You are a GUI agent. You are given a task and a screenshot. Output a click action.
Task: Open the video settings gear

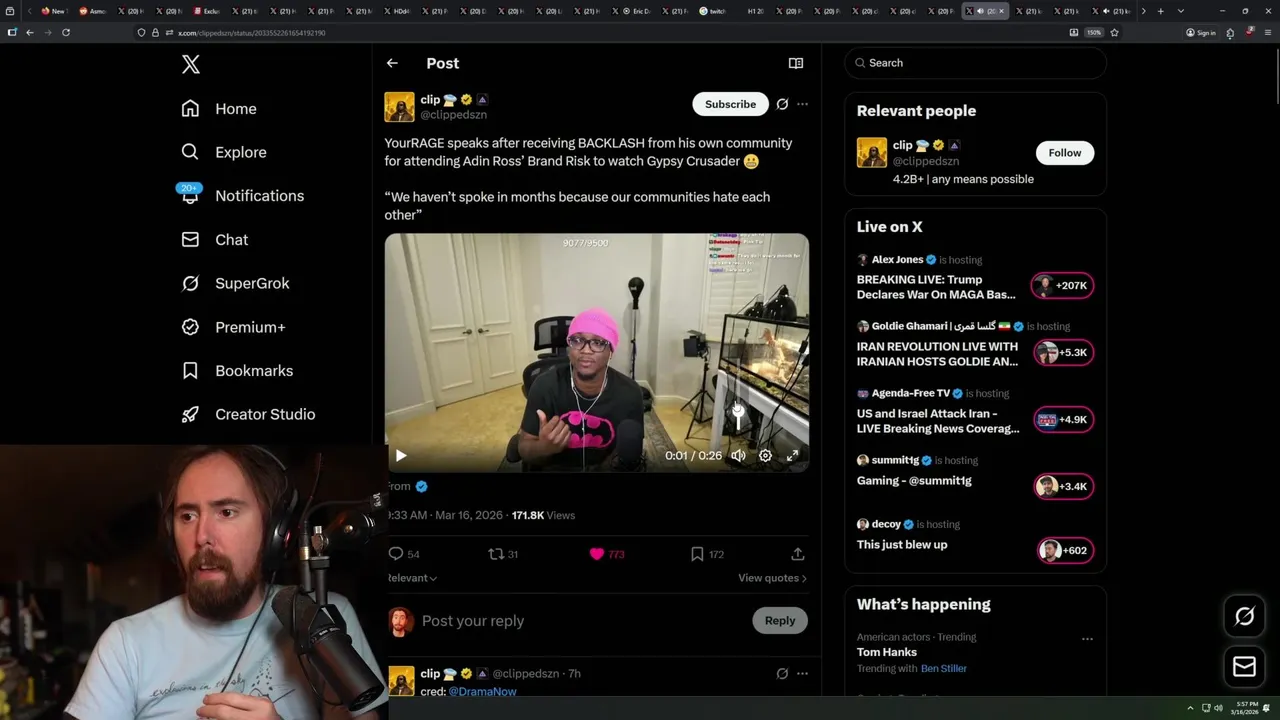pos(765,455)
